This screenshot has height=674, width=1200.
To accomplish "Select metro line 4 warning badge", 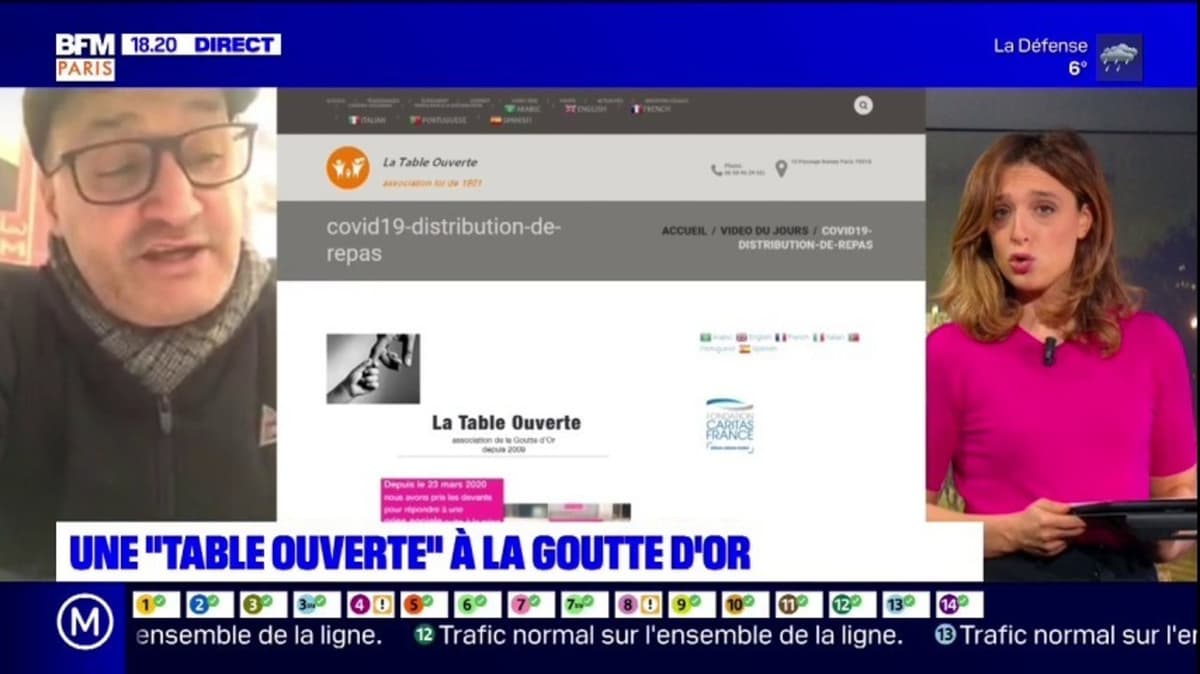I will click(370, 604).
